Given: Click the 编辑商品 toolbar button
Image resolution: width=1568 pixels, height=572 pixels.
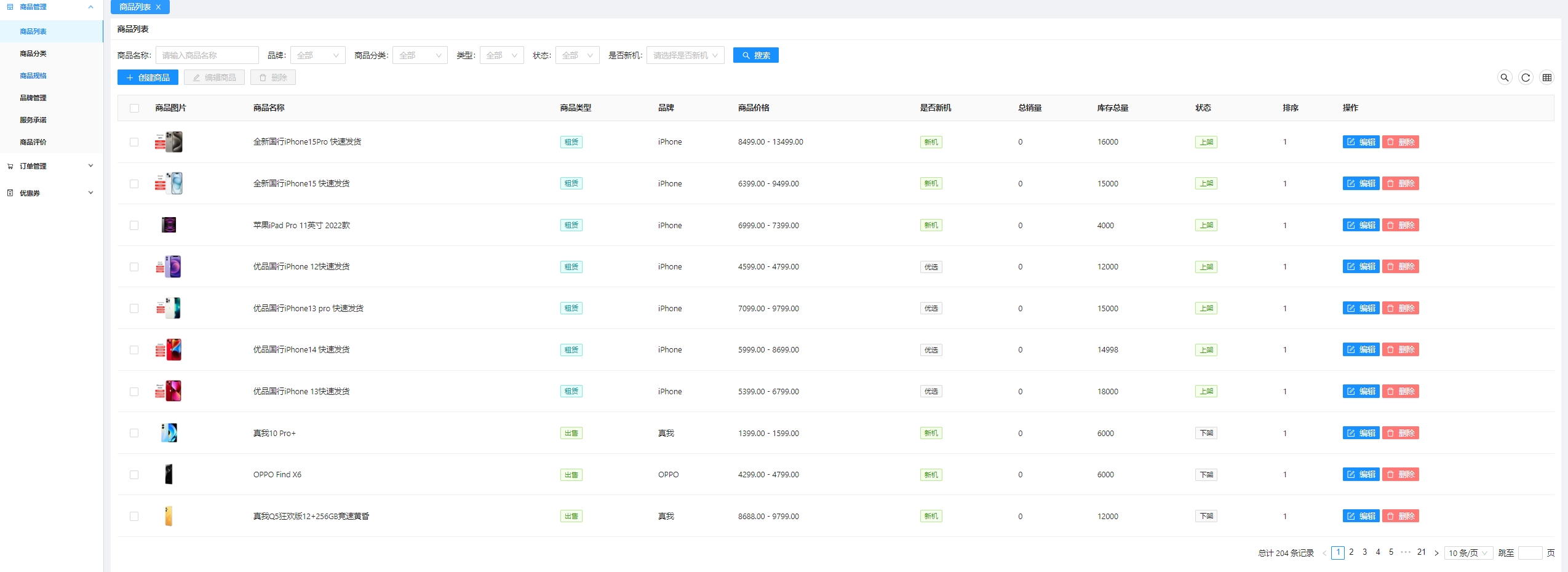Looking at the screenshot, I should tap(214, 77).
